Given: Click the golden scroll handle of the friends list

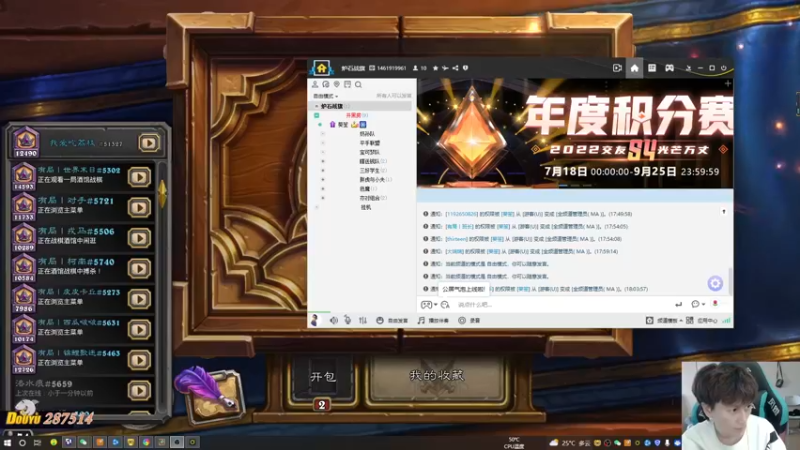Looking at the screenshot, I should click(x=162, y=193).
